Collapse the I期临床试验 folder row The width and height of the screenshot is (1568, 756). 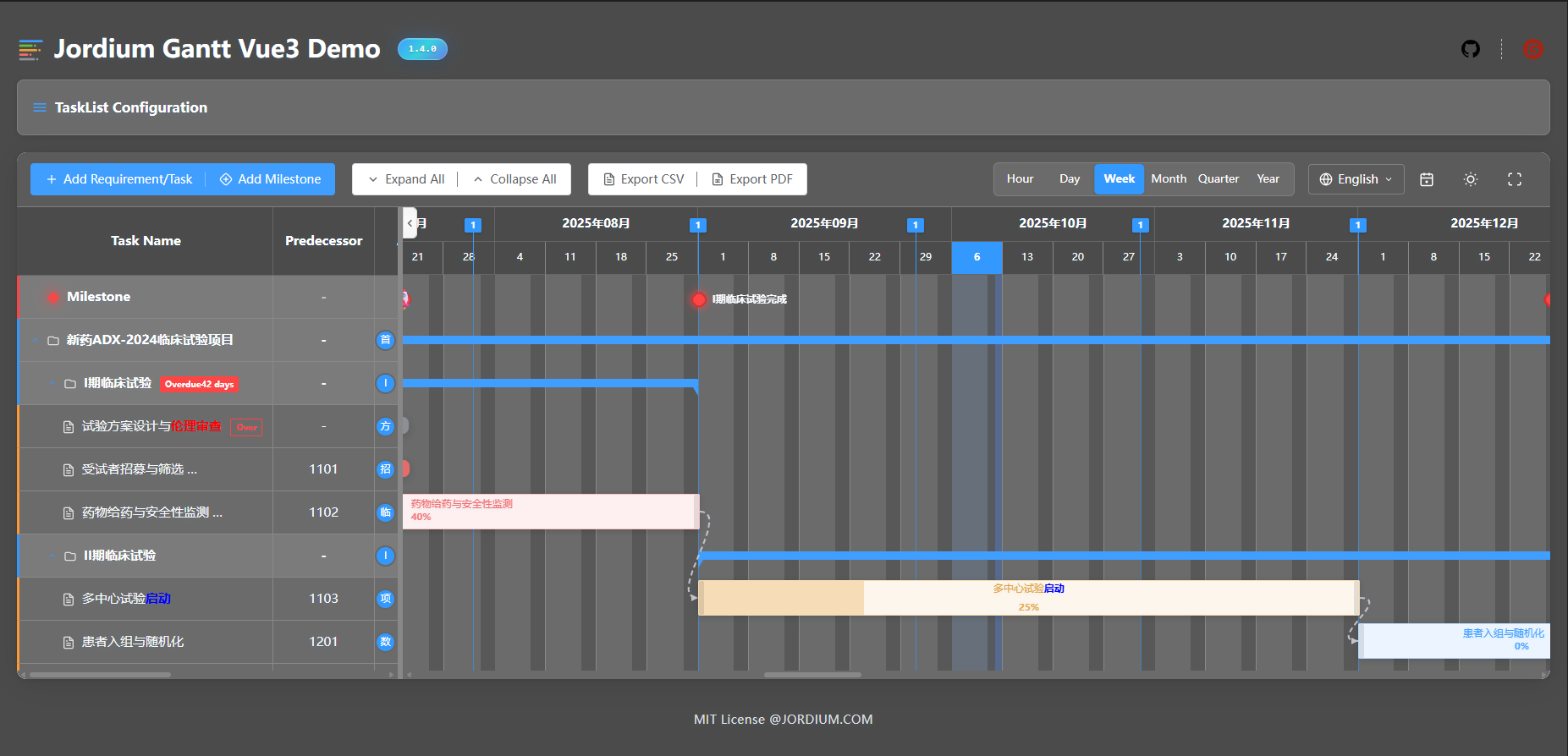52,384
